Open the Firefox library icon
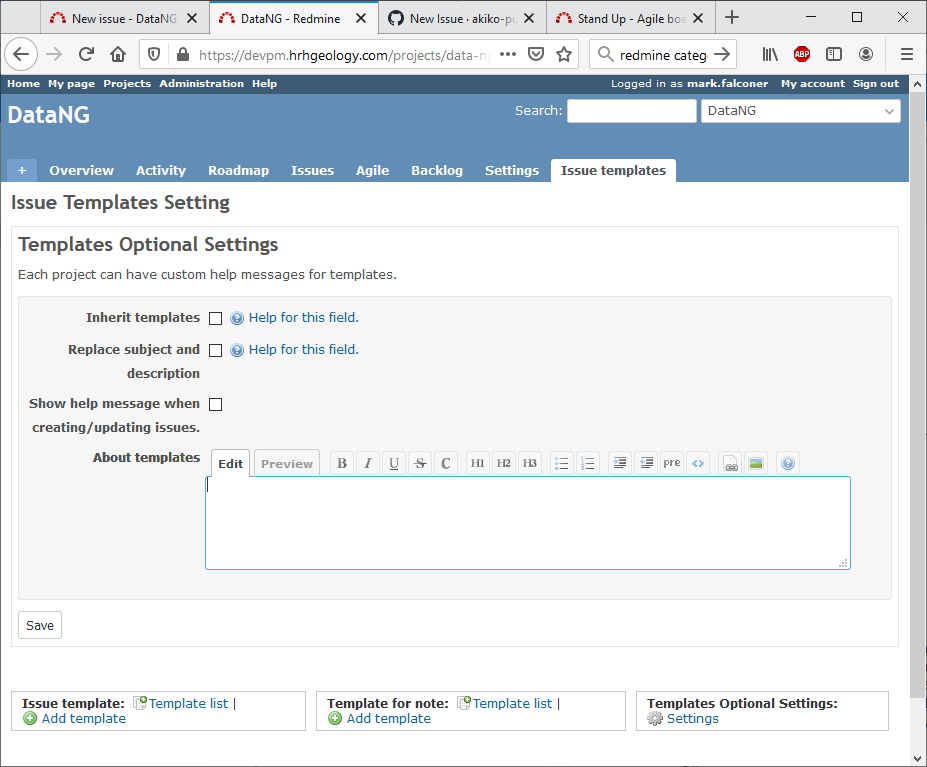This screenshot has height=767, width=927. point(770,54)
